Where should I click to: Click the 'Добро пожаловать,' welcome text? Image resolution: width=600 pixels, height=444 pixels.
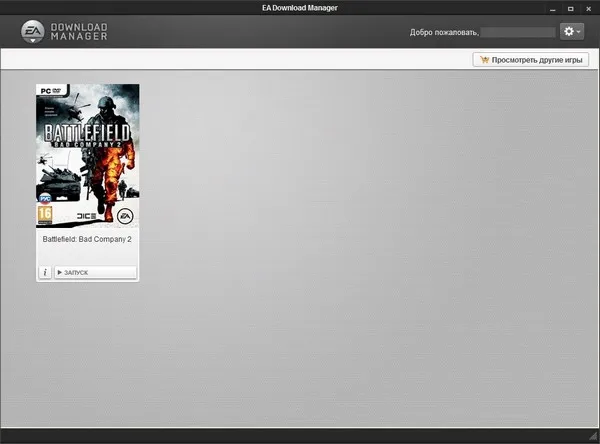(444, 33)
